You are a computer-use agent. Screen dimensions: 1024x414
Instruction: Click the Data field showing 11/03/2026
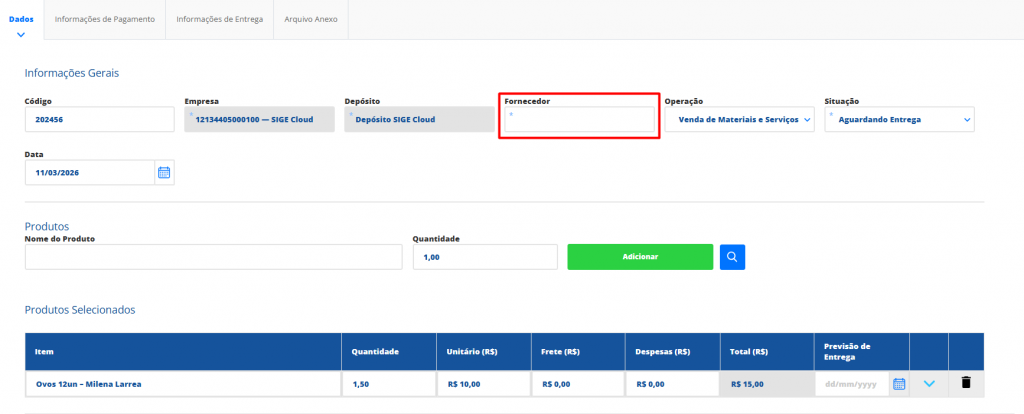point(90,172)
